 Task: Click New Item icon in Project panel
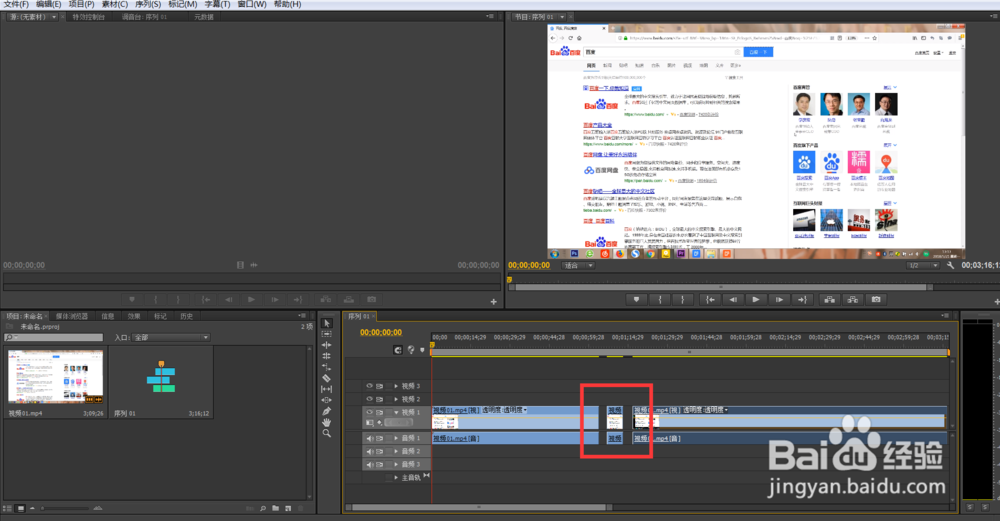click(288, 508)
